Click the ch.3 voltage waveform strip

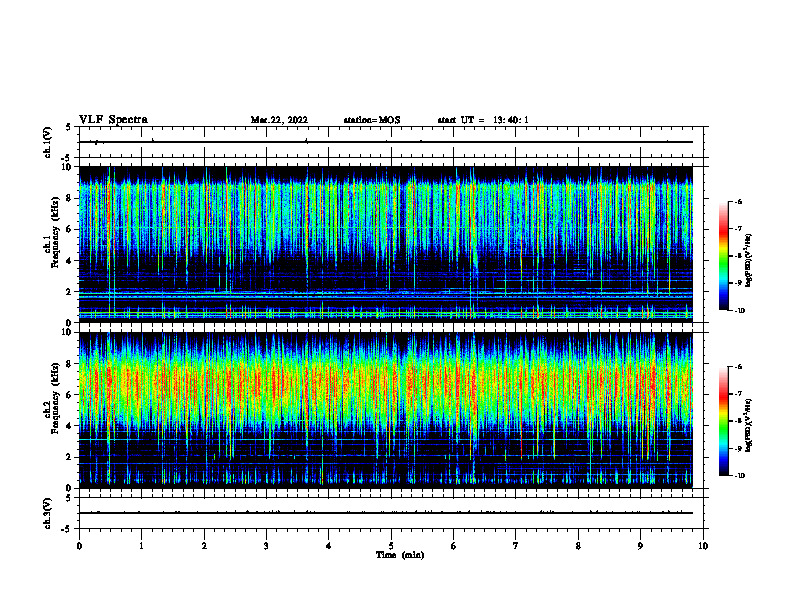(391, 513)
